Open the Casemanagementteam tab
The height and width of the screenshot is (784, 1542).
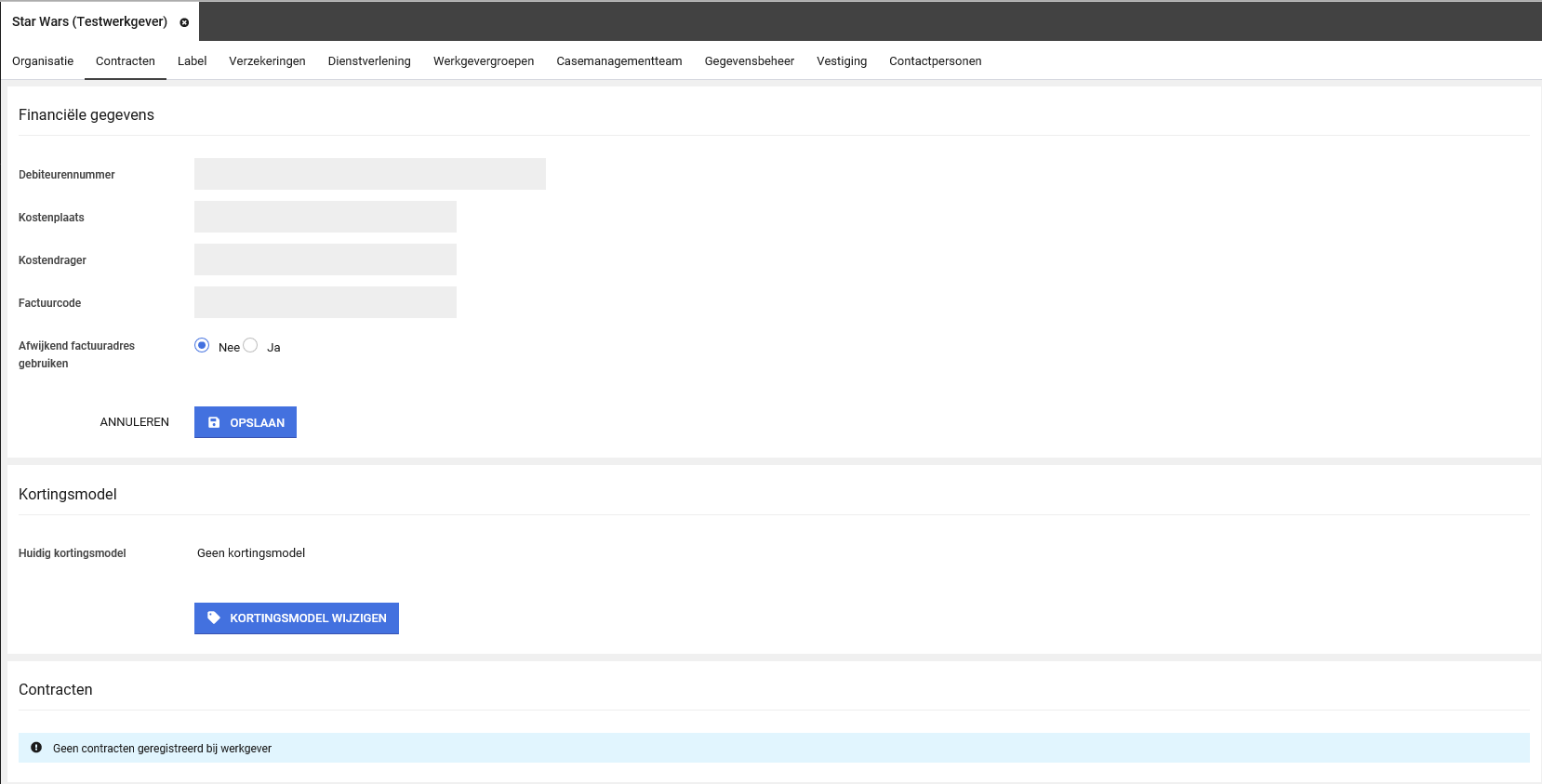[x=619, y=61]
